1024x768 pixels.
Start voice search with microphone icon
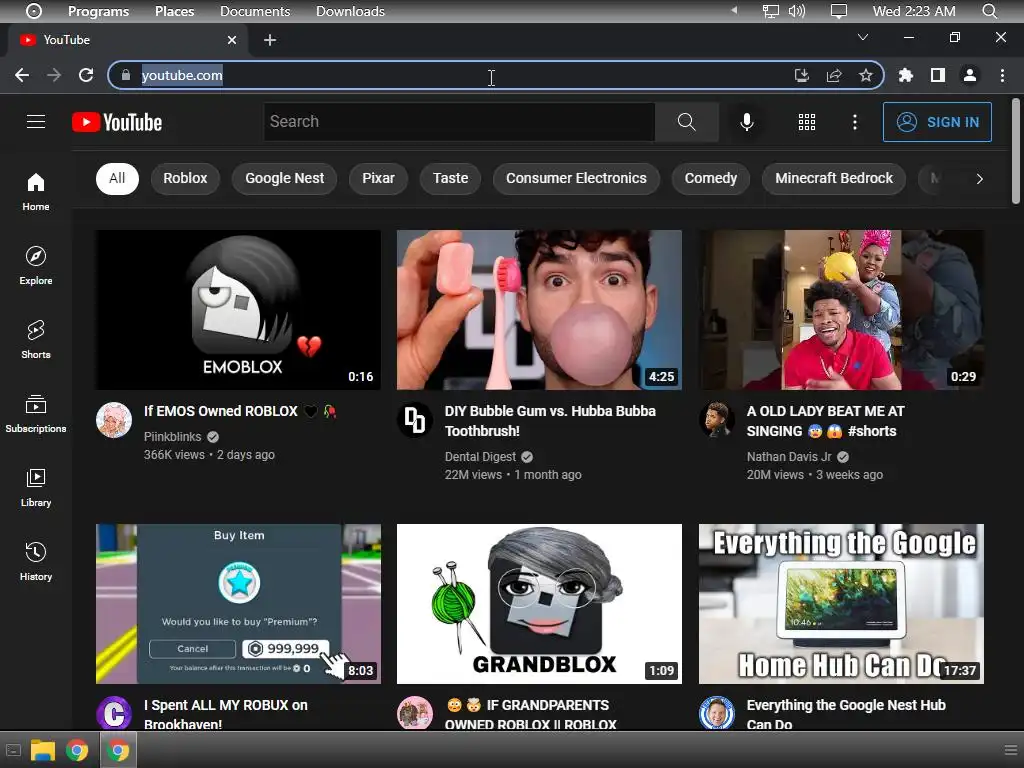746,121
